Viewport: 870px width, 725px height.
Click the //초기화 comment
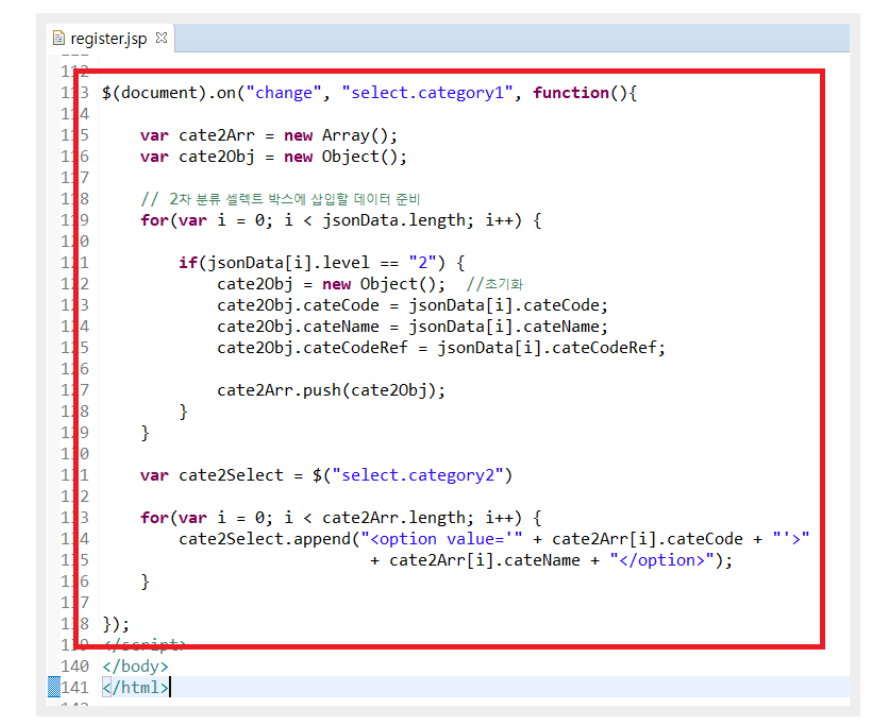pyautogui.click(x=494, y=285)
